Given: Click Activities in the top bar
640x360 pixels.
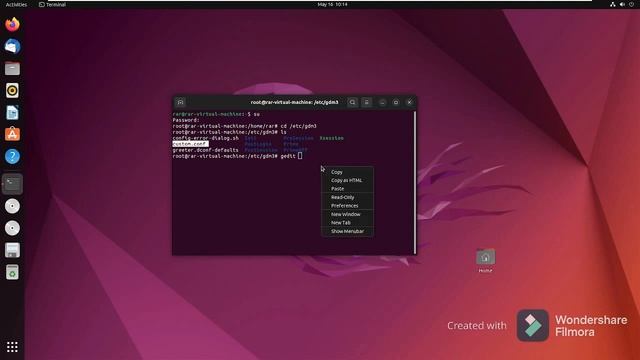Looking at the screenshot, I should point(16,4).
